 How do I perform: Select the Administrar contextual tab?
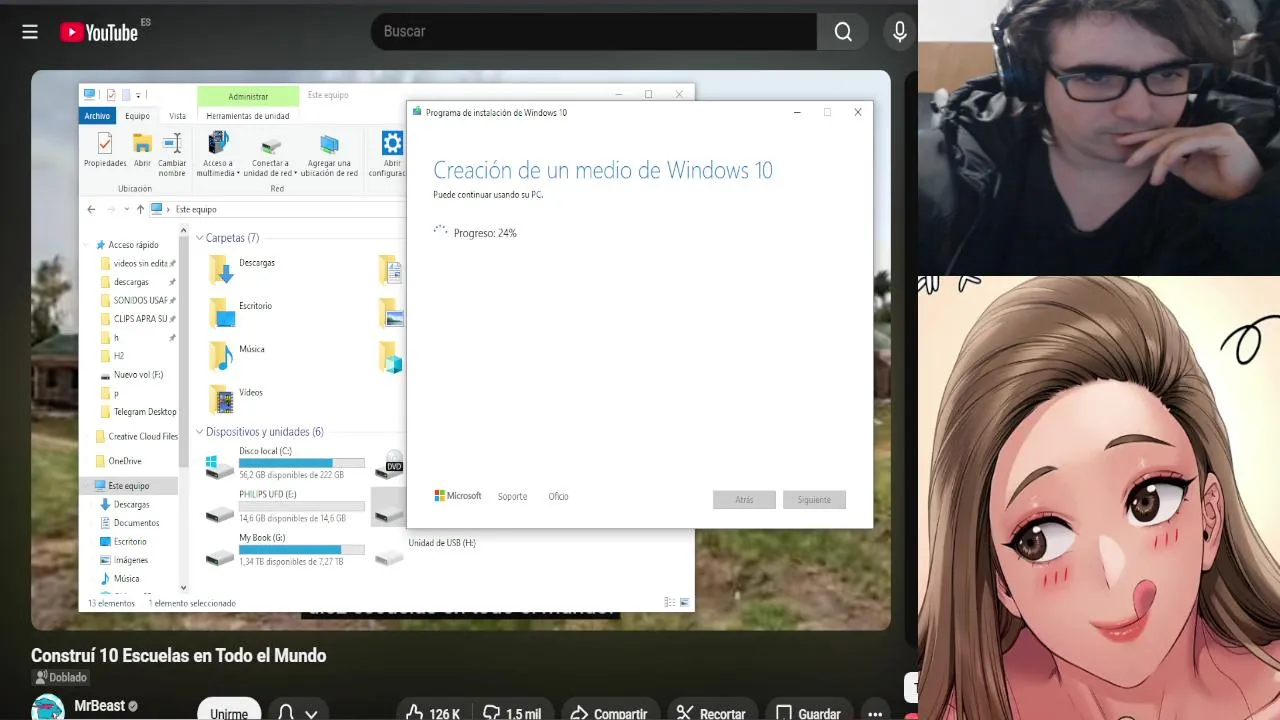click(248, 96)
